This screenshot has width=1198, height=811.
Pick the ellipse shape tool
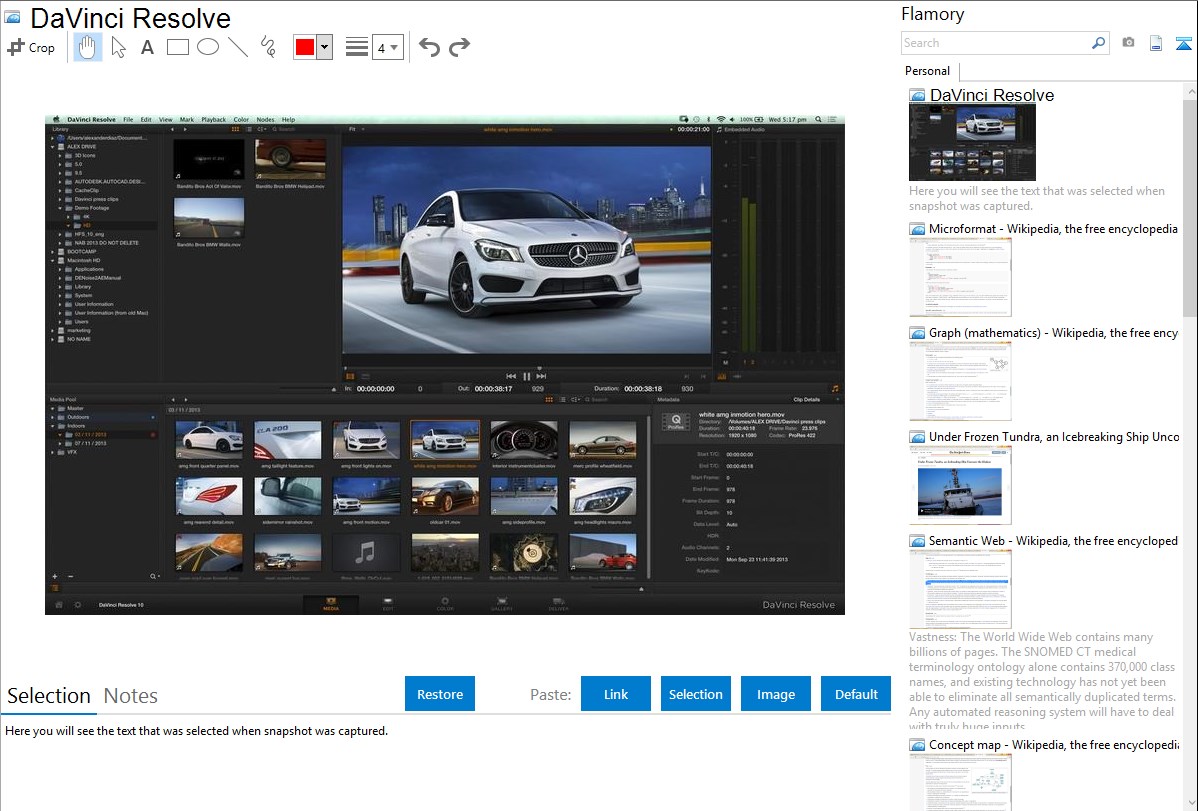coord(208,47)
